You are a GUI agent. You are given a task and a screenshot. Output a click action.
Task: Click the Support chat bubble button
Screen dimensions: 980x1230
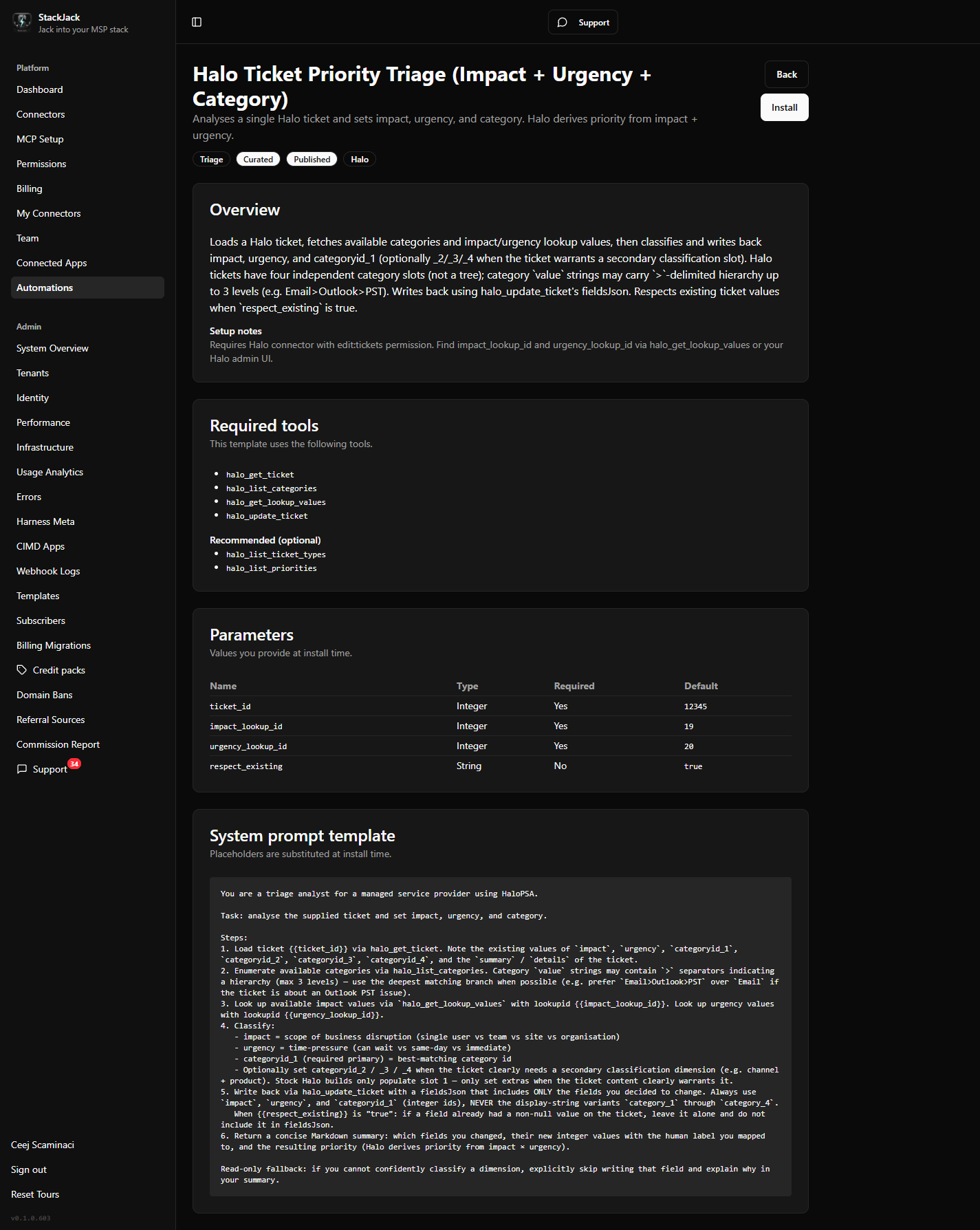pos(583,22)
